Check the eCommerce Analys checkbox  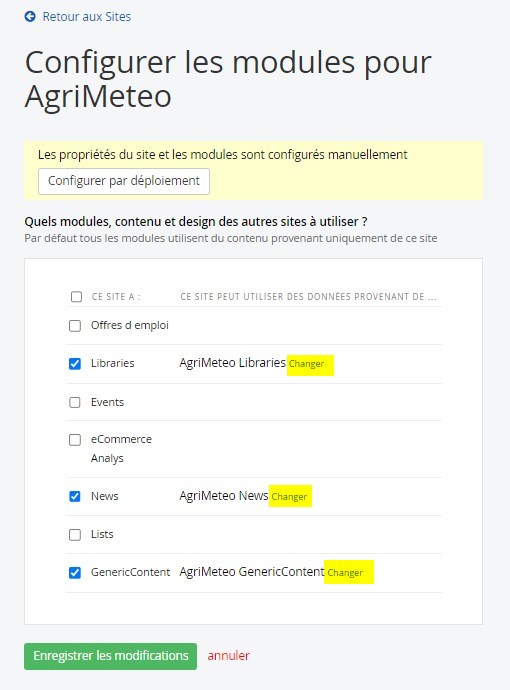(75, 440)
